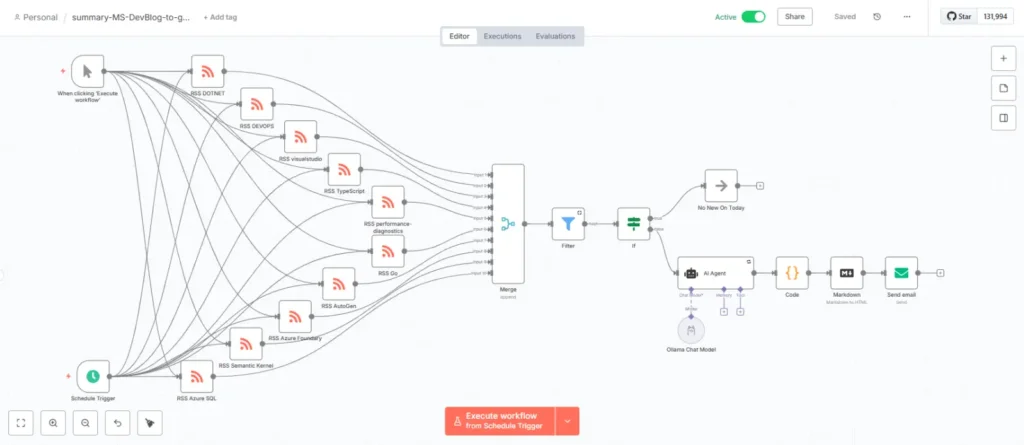The width and height of the screenshot is (1024, 445).
Task: Switch to the Editor tab
Action: [459, 37]
